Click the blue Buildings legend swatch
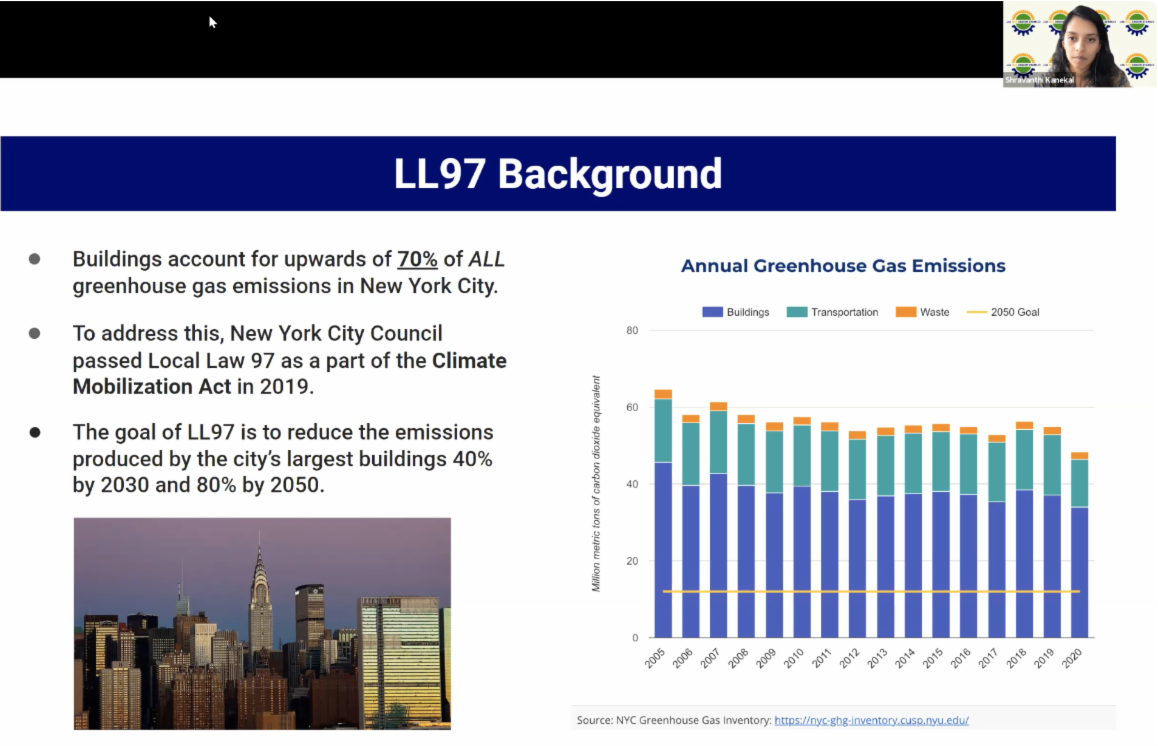This screenshot has height=748, width=1158. click(x=712, y=312)
